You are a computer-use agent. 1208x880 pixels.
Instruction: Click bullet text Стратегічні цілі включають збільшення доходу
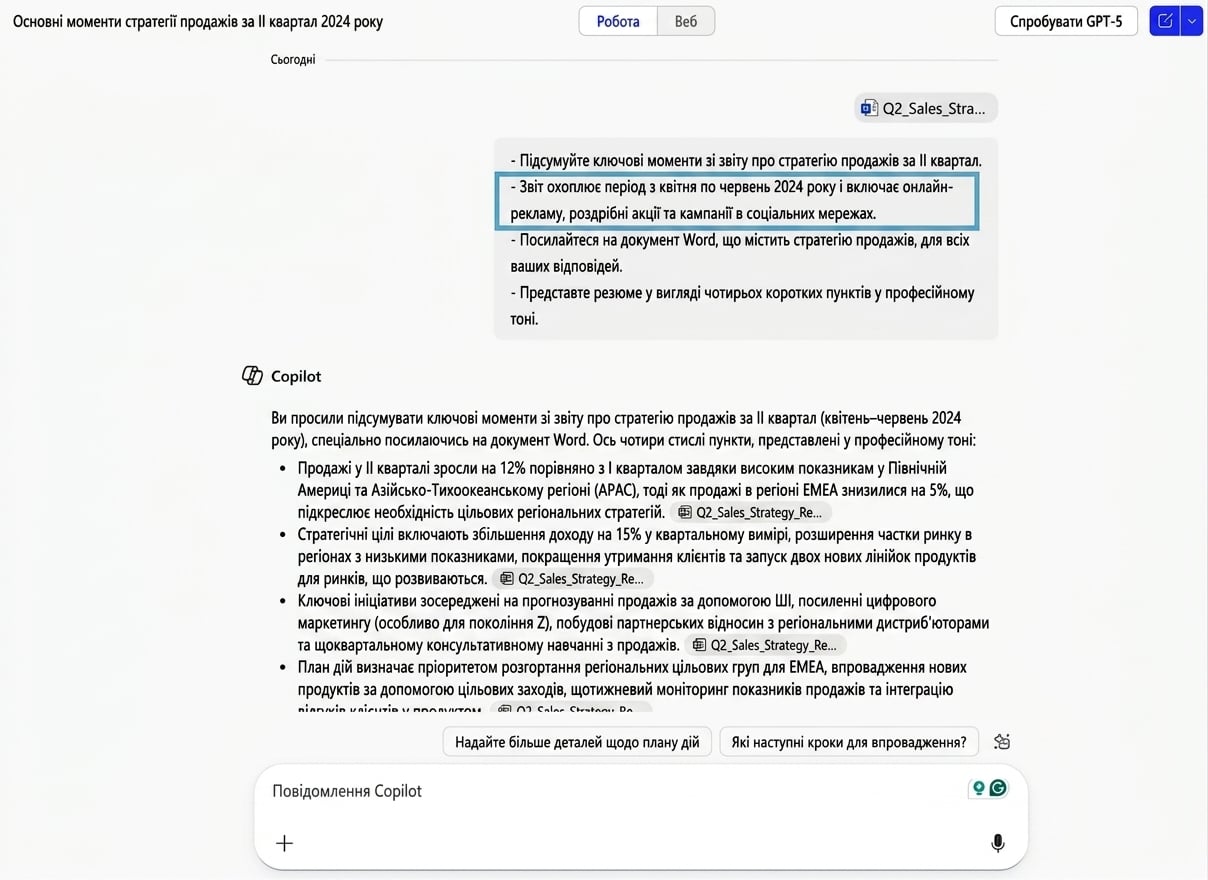click(636, 556)
